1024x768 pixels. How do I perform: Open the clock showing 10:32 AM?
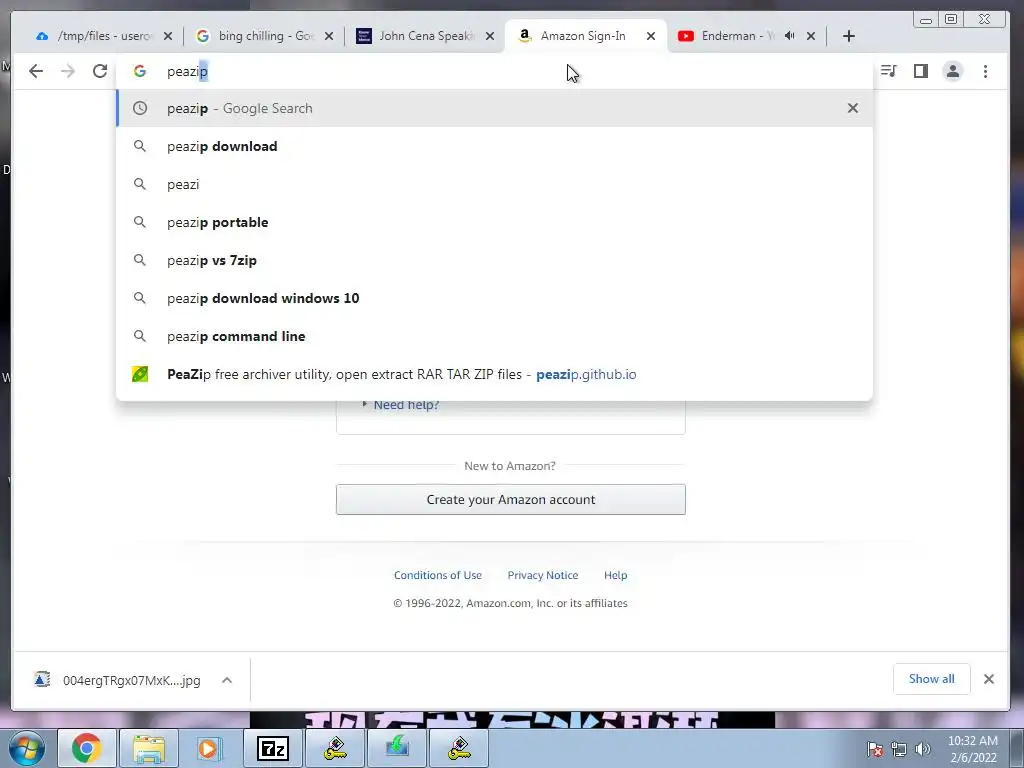(x=973, y=749)
